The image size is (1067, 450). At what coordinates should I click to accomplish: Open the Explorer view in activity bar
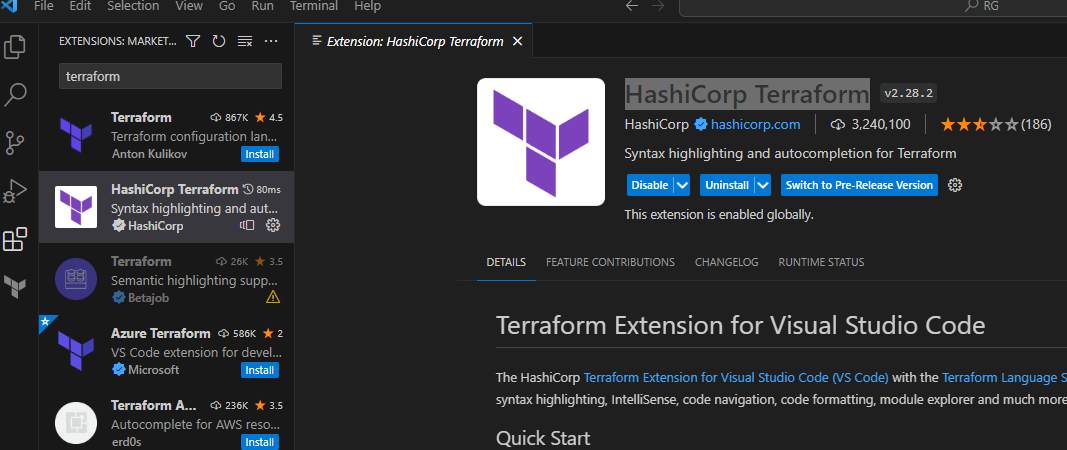pos(15,47)
